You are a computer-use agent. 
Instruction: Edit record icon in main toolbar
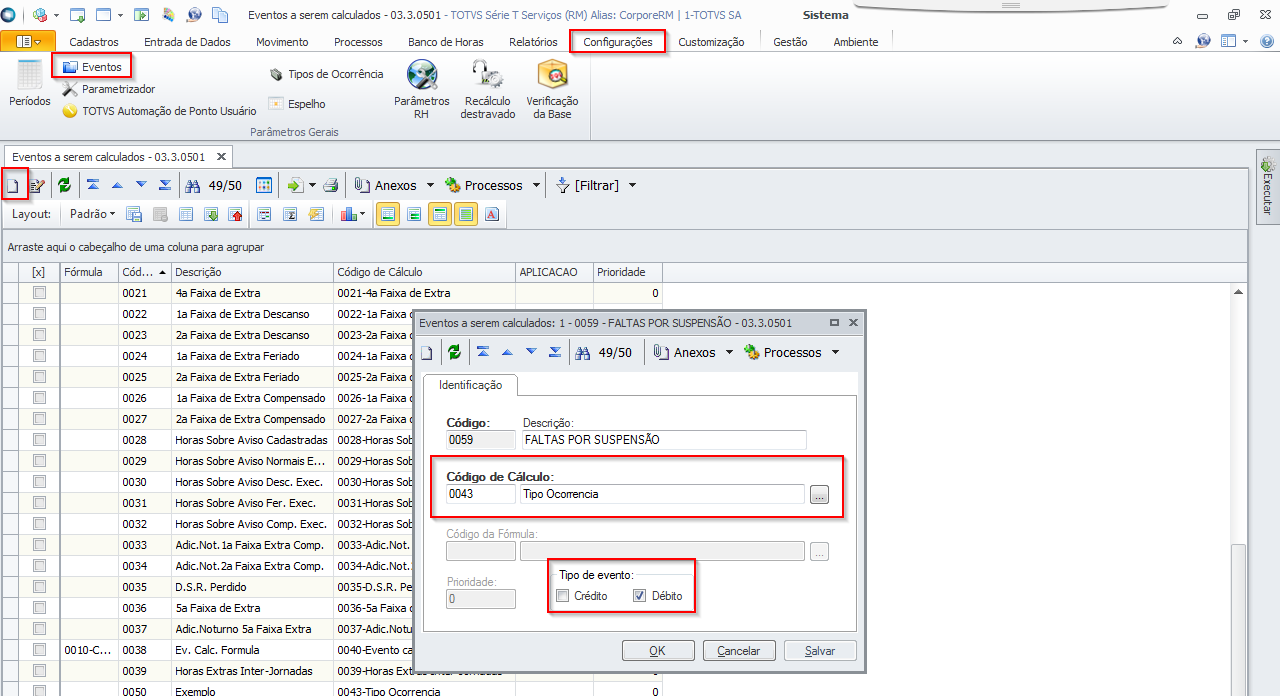pos(38,185)
